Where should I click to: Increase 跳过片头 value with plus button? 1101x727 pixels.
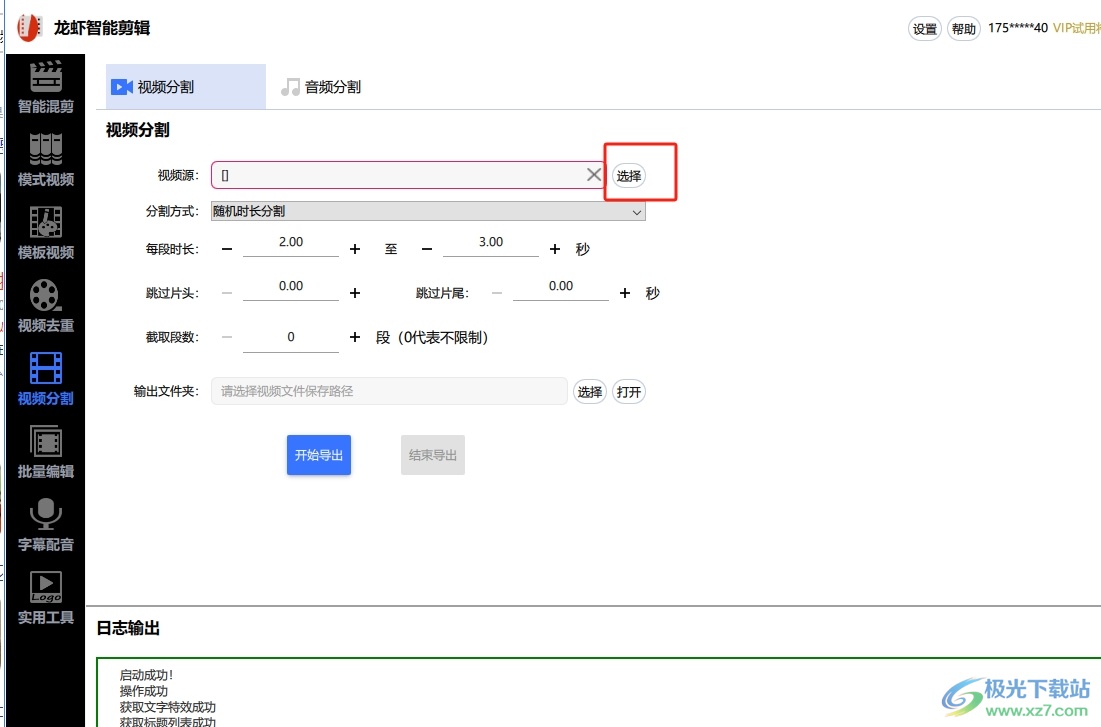pos(355,294)
